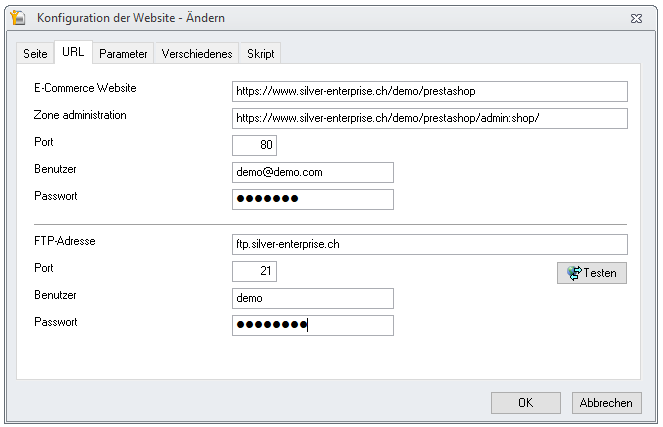Confirm settings with the OK button
663x427 pixels.
(x=526, y=403)
